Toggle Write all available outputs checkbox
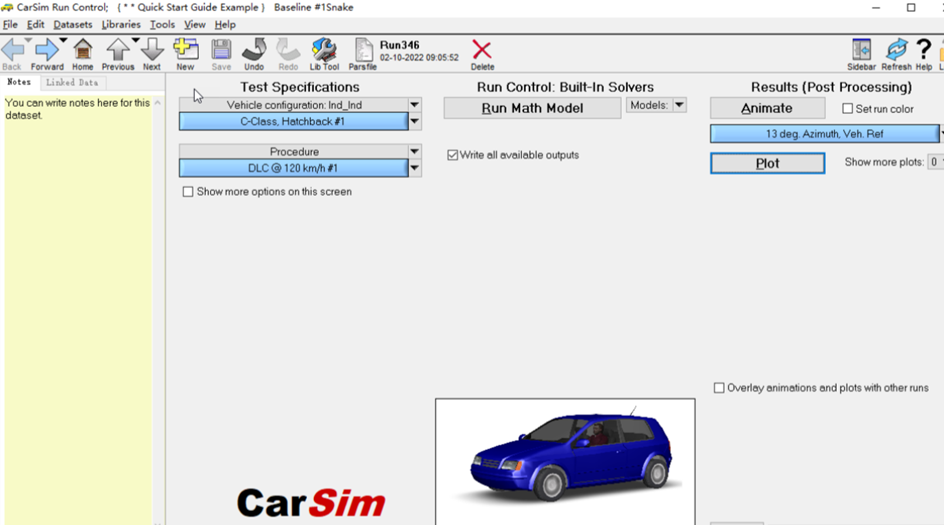The height and width of the screenshot is (525, 944). [453, 155]
